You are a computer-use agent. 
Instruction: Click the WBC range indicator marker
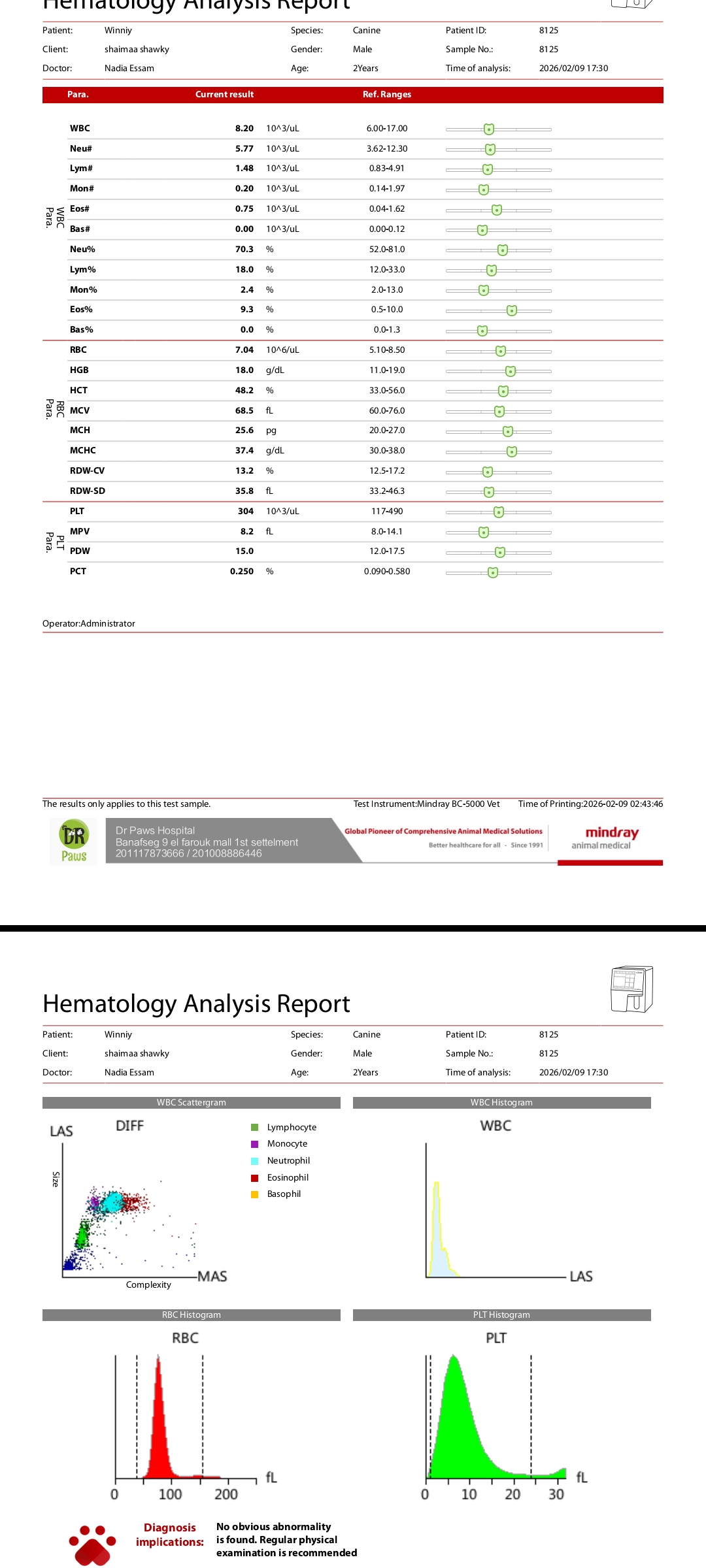point(489,129)
